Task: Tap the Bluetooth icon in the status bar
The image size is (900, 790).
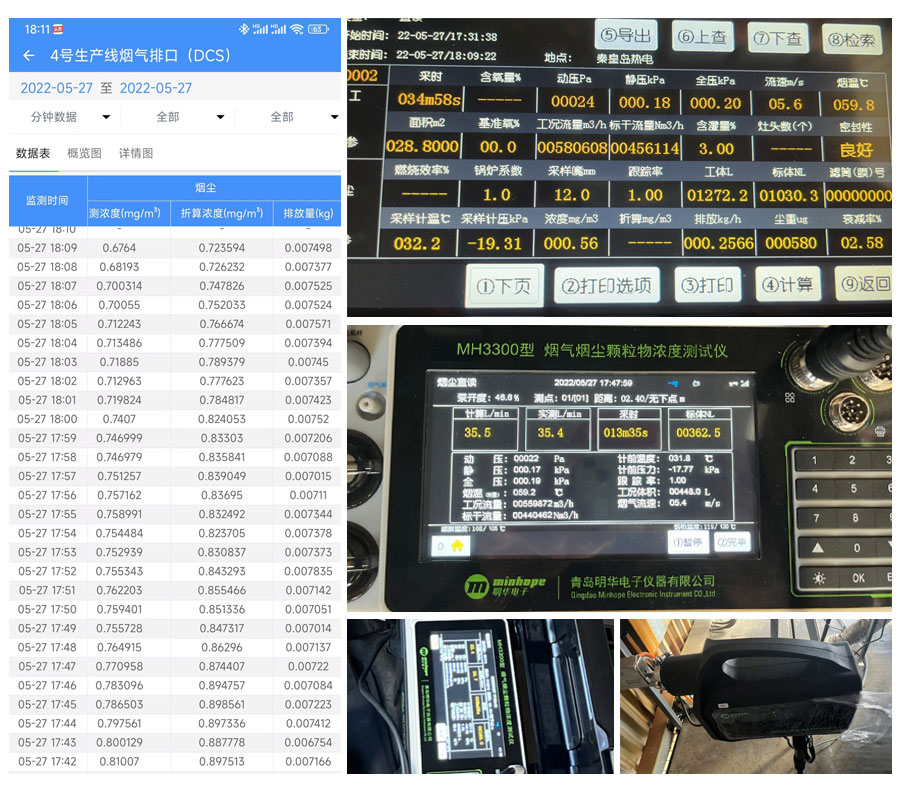Action: (x=243, y=29)
